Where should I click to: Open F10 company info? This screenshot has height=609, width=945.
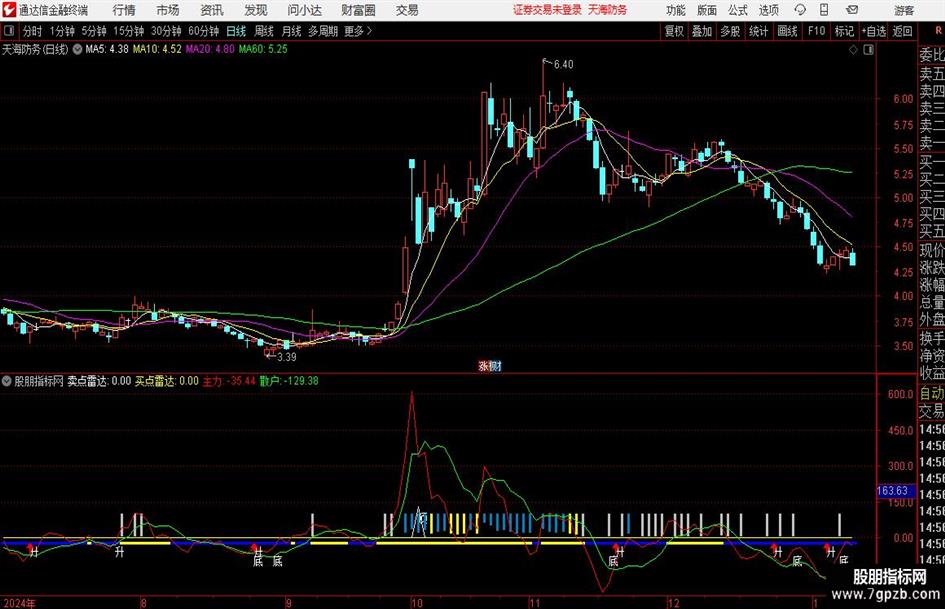(816, 31)
